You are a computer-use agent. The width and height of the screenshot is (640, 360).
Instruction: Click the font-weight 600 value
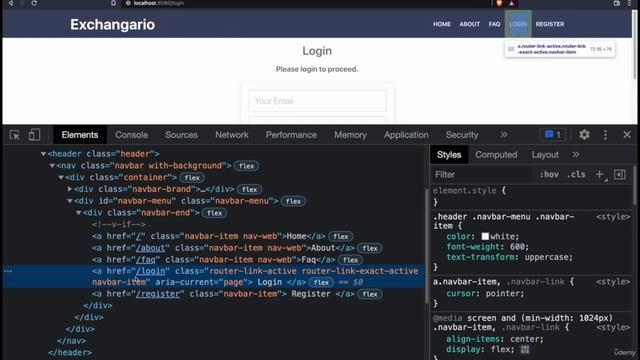[x=518, y=247]
